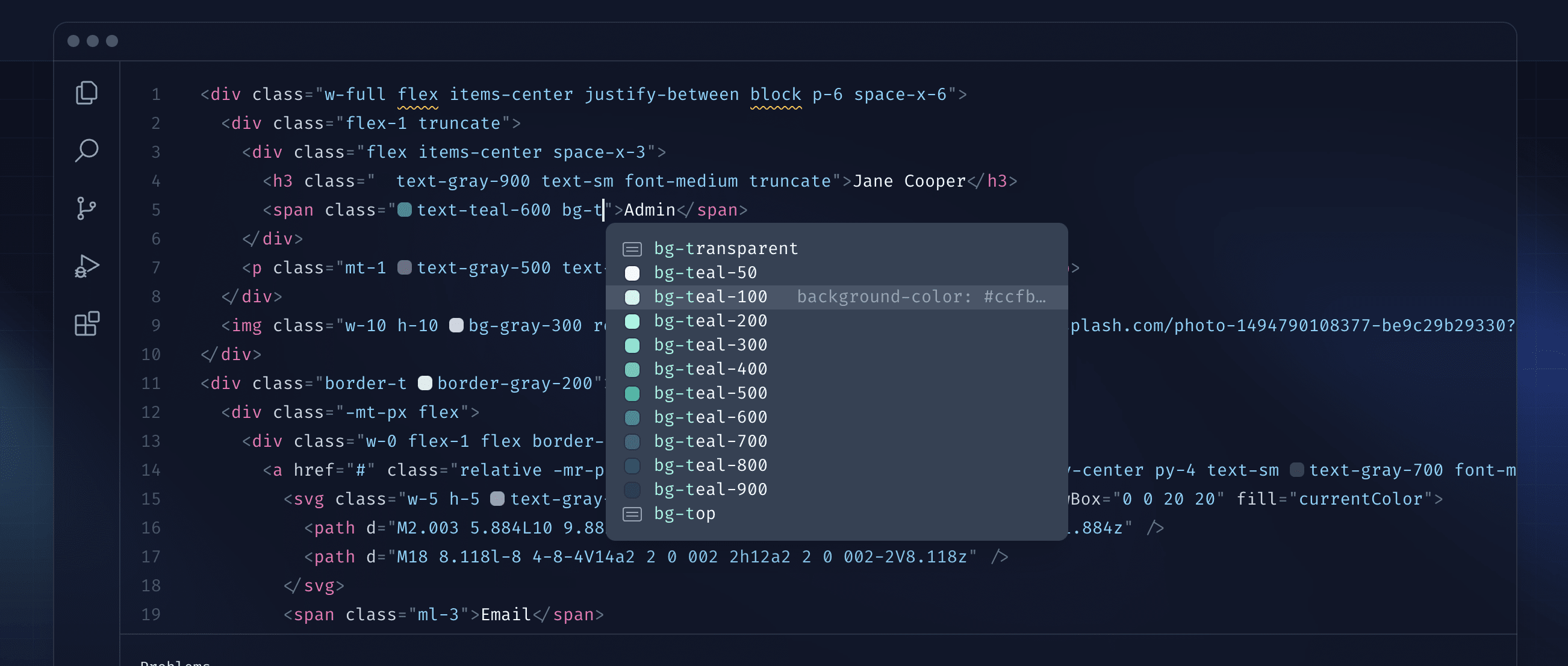Pick bg-teal-500 from the completion list

click(x=837, y=393)
